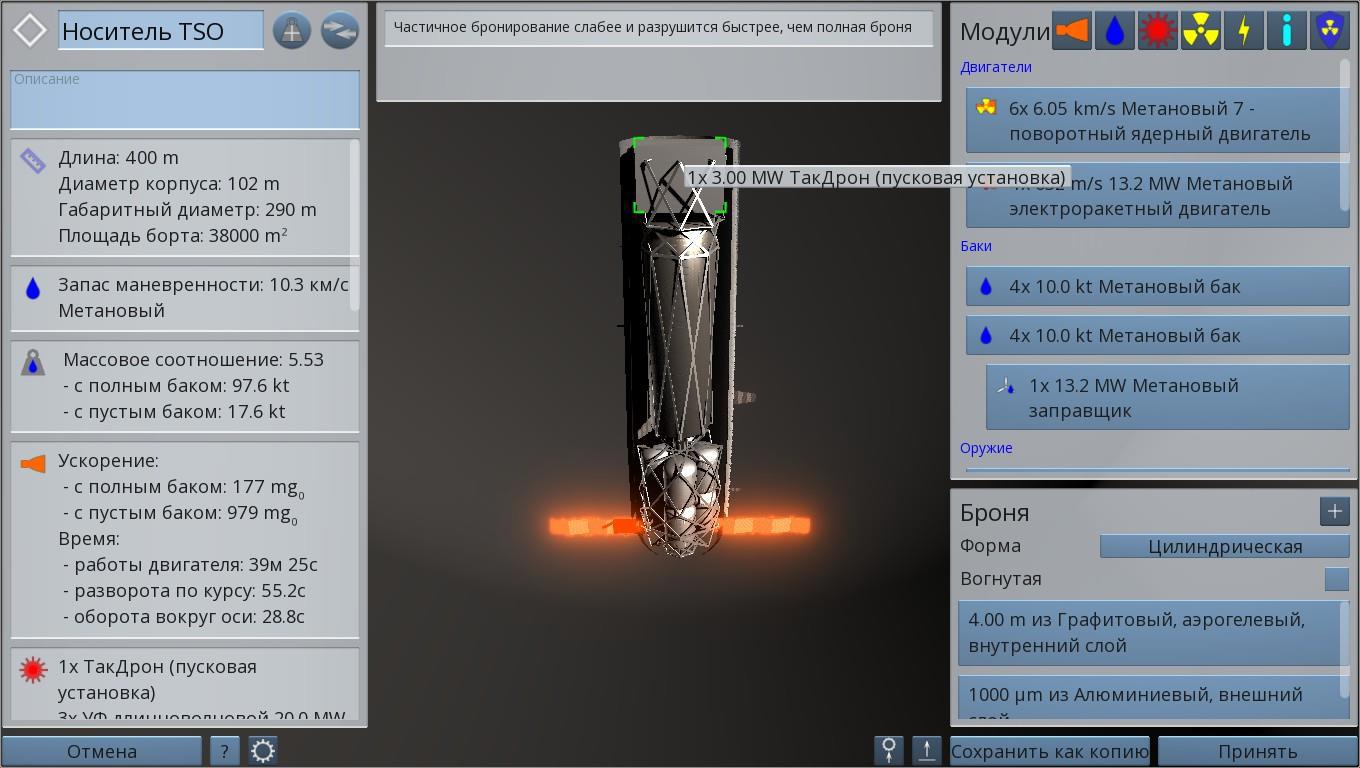The height and width of the screenshot is (768, 1360).
Task: Select the 1x 13.2 MW Метановый заправщик module
Action: click(1167, 398)
